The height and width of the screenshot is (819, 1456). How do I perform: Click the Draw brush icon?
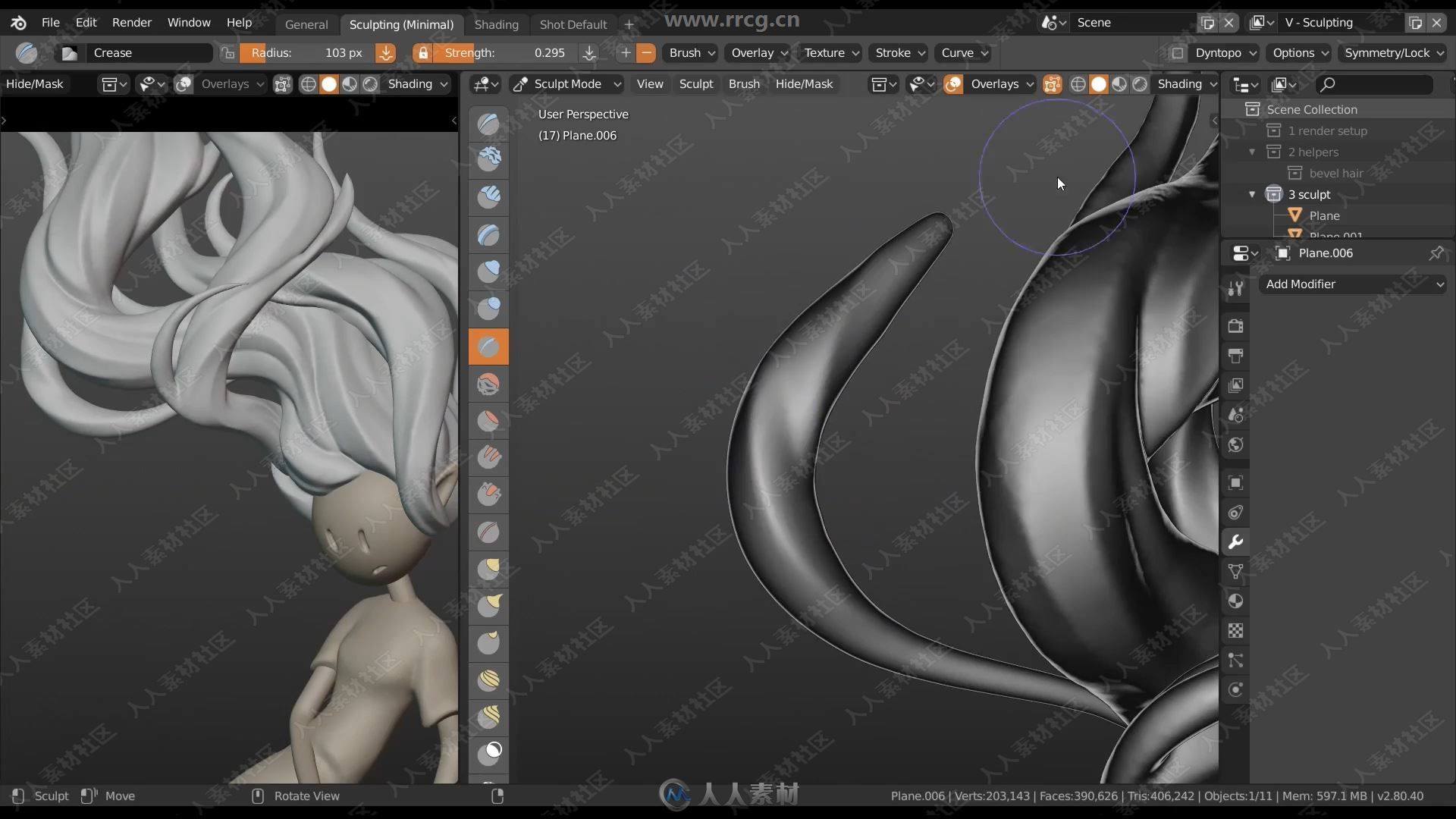click(489, 122)
